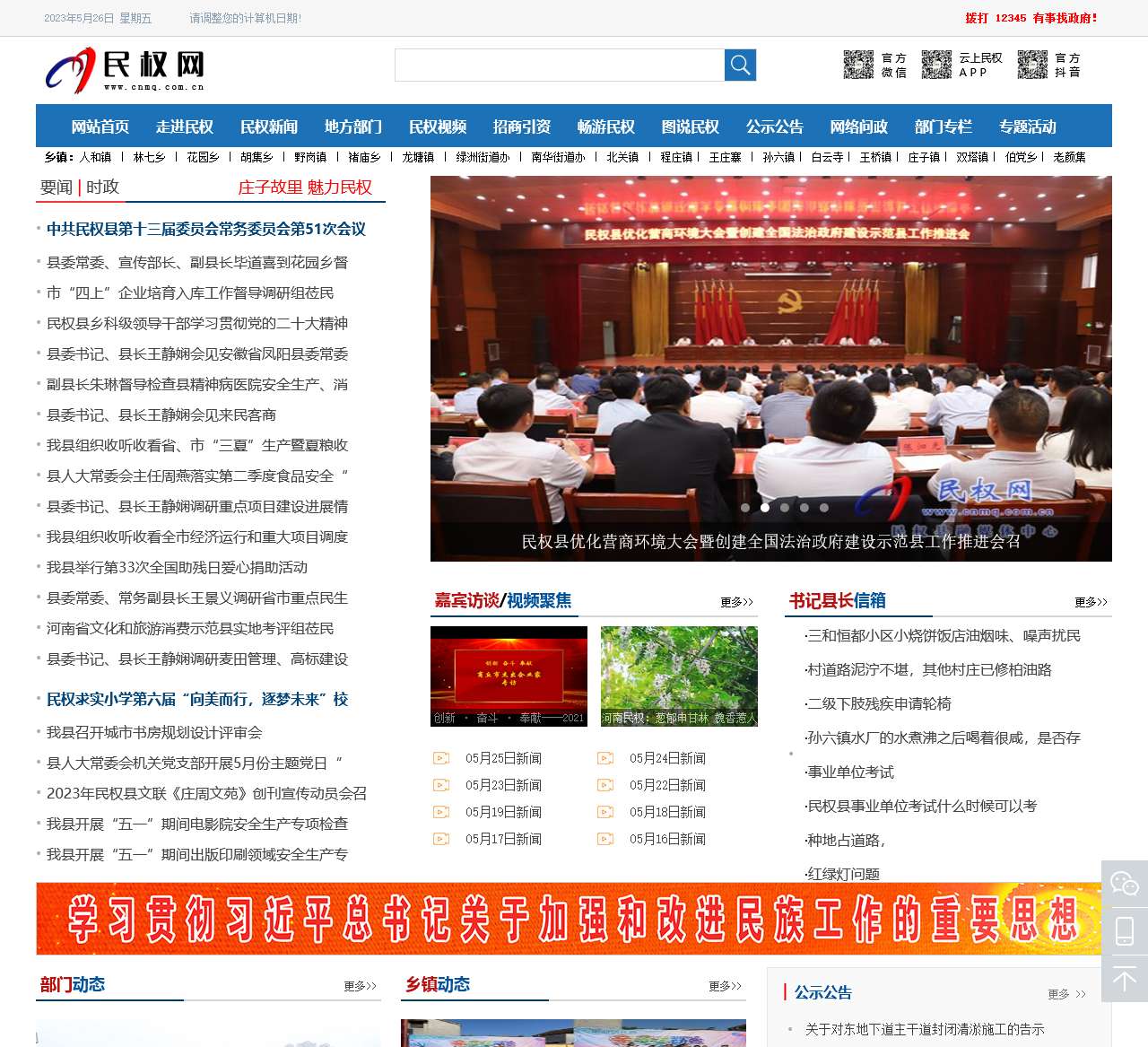This screenshot has height=1047, width=1148.
Task: Focus the site search input field
Action: coord(560,65)
